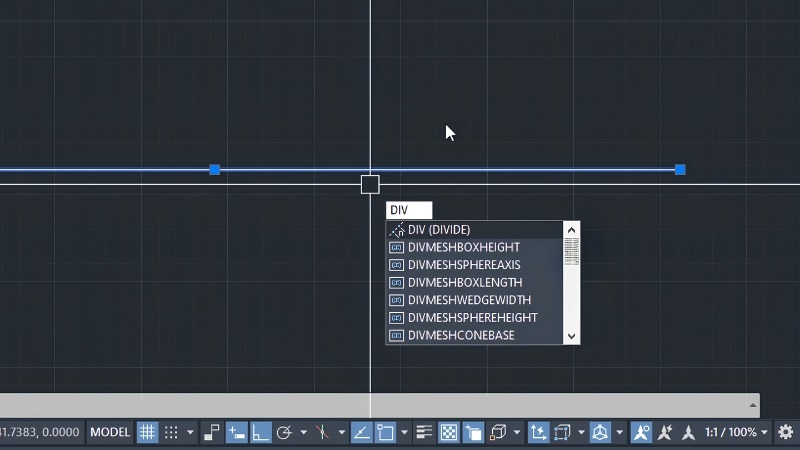Screen dimensions: 800x450
Task: Open 3D object snap dropdown
Action: 516,433
